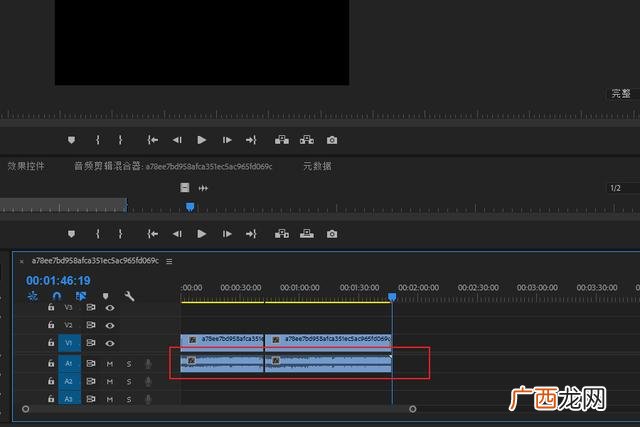Switch to the 音频剪辑混合器 tab

[173, 166]
